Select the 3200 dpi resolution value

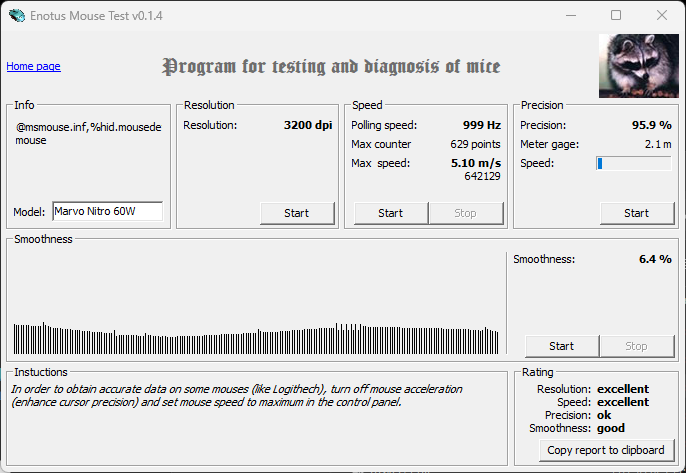click(x=308, y=126)
